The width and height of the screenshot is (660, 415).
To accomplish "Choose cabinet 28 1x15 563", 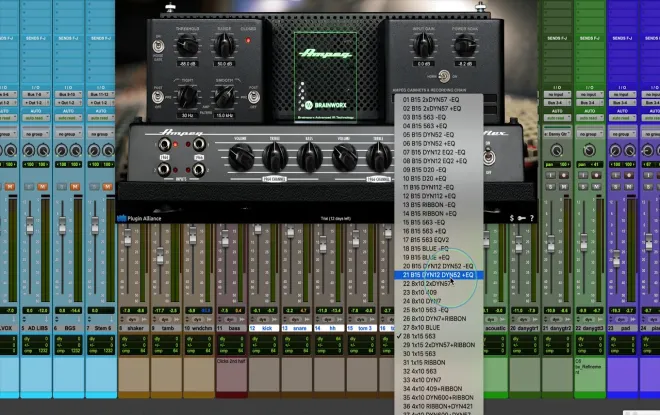I will (x=439, y=336).
